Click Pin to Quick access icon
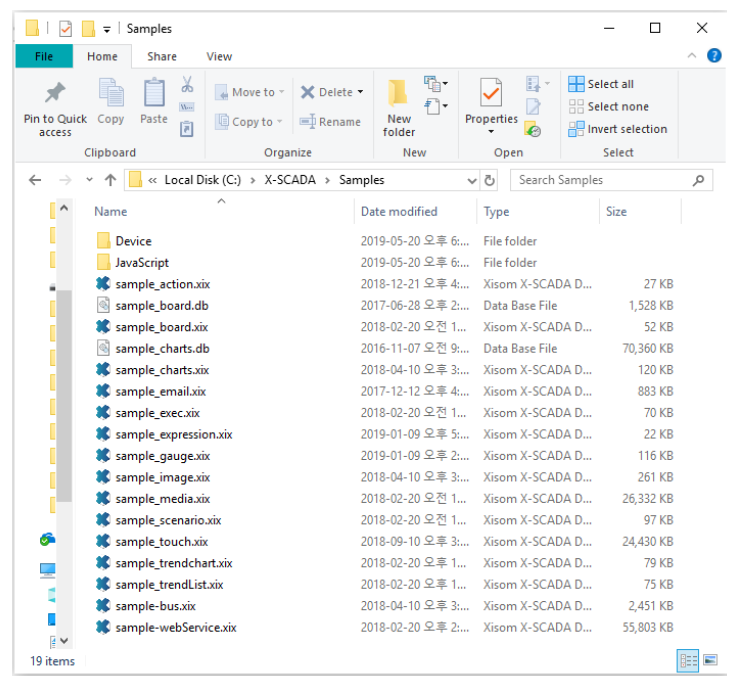This screenshot has width=741, height=683. tap(55, 93)
